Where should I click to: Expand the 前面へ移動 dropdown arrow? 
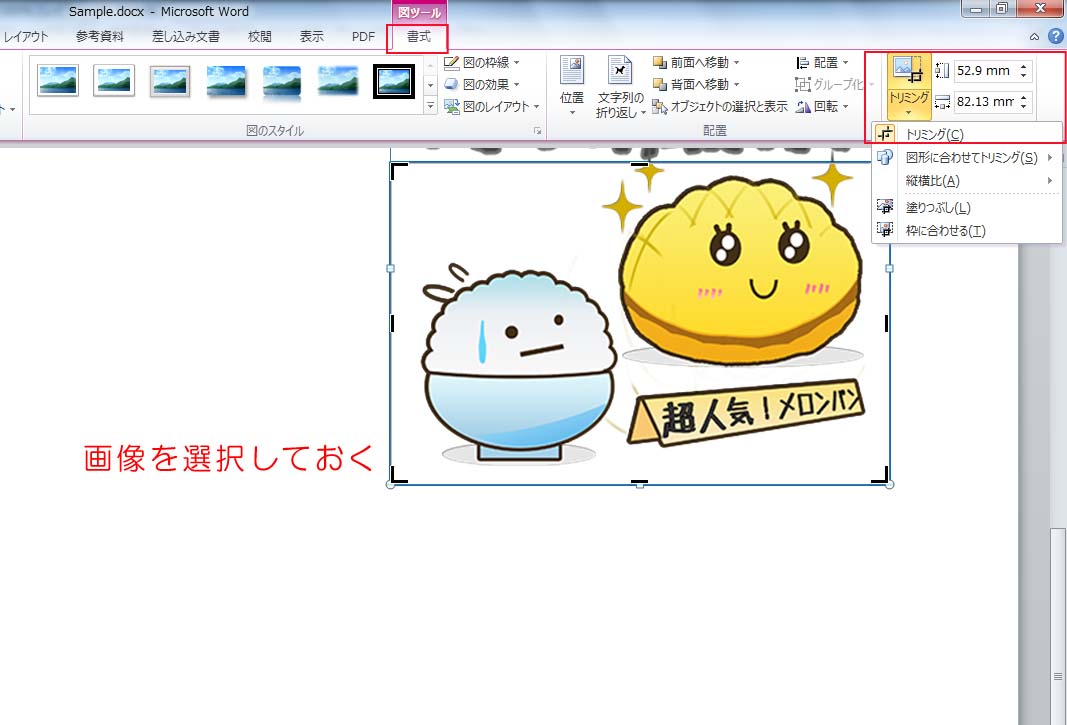tap(736, 63)
